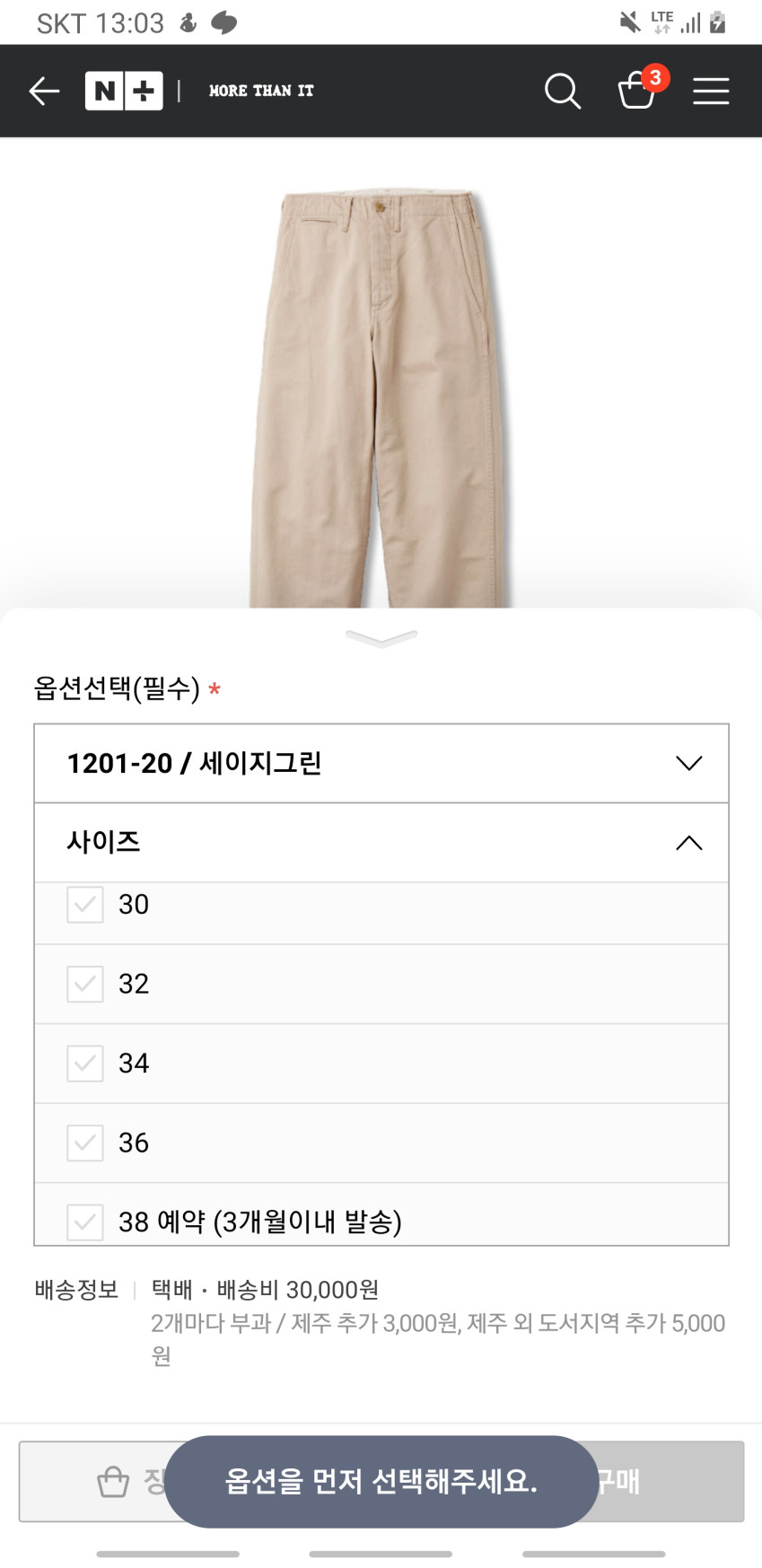The height and width of the screenshot is (1568, 762).
Task: Open the shopping cart with 3 items
Action: [639, 90]
